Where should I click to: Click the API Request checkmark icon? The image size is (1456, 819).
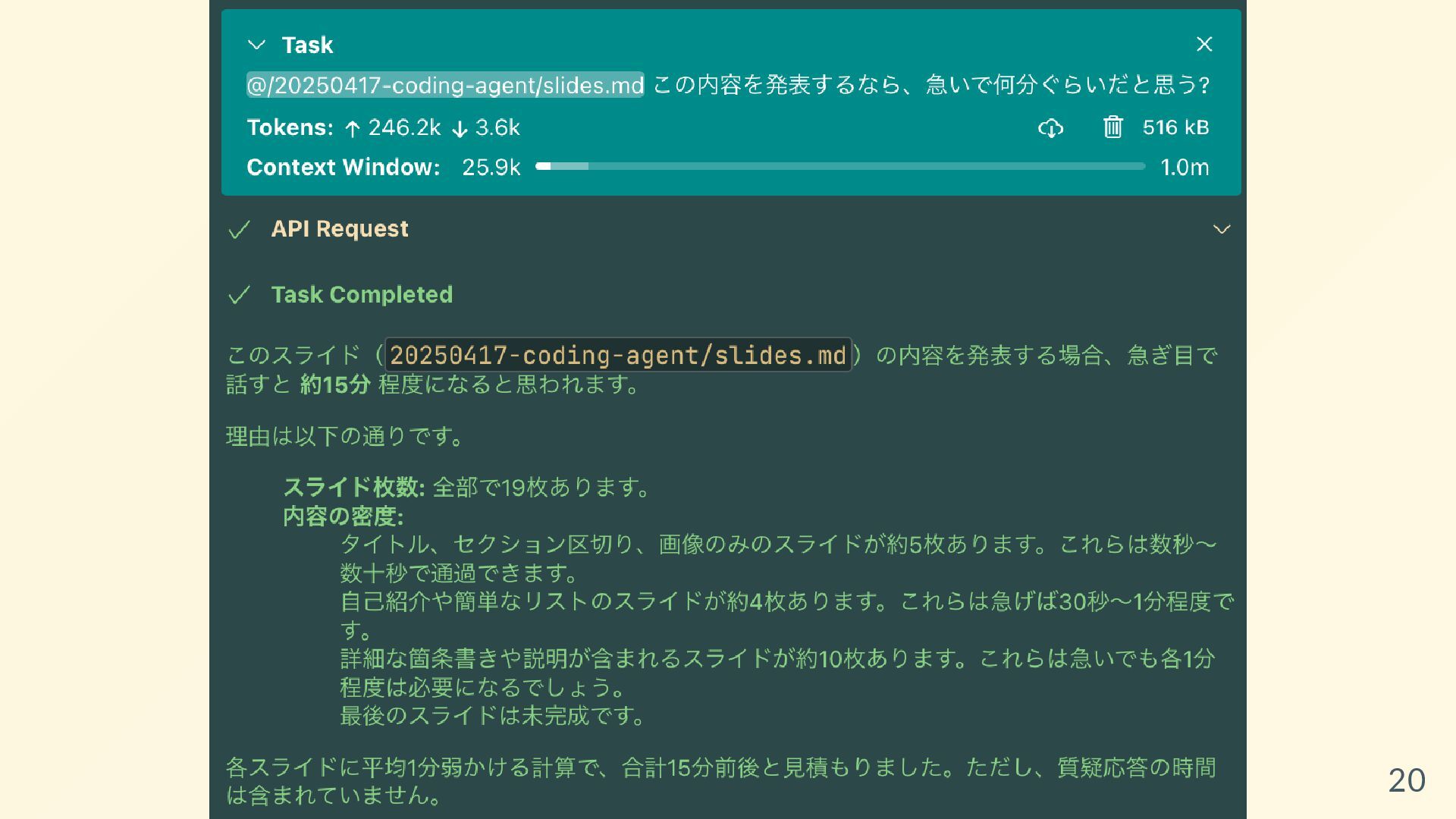(x=240, y=230)
